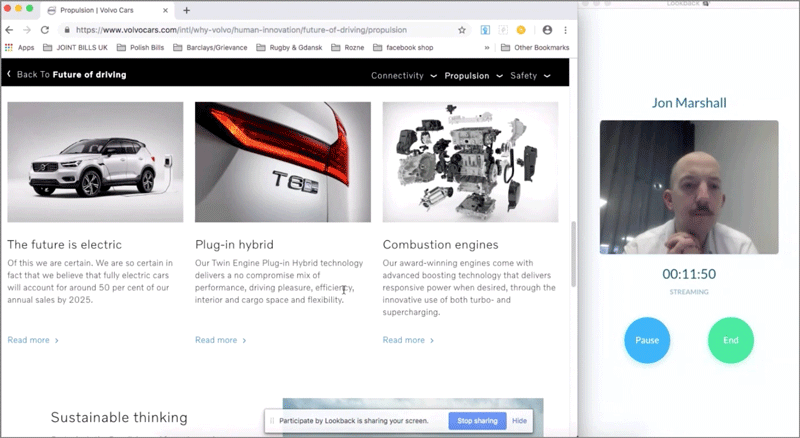Expand the Connectivity dropdown

404,76
